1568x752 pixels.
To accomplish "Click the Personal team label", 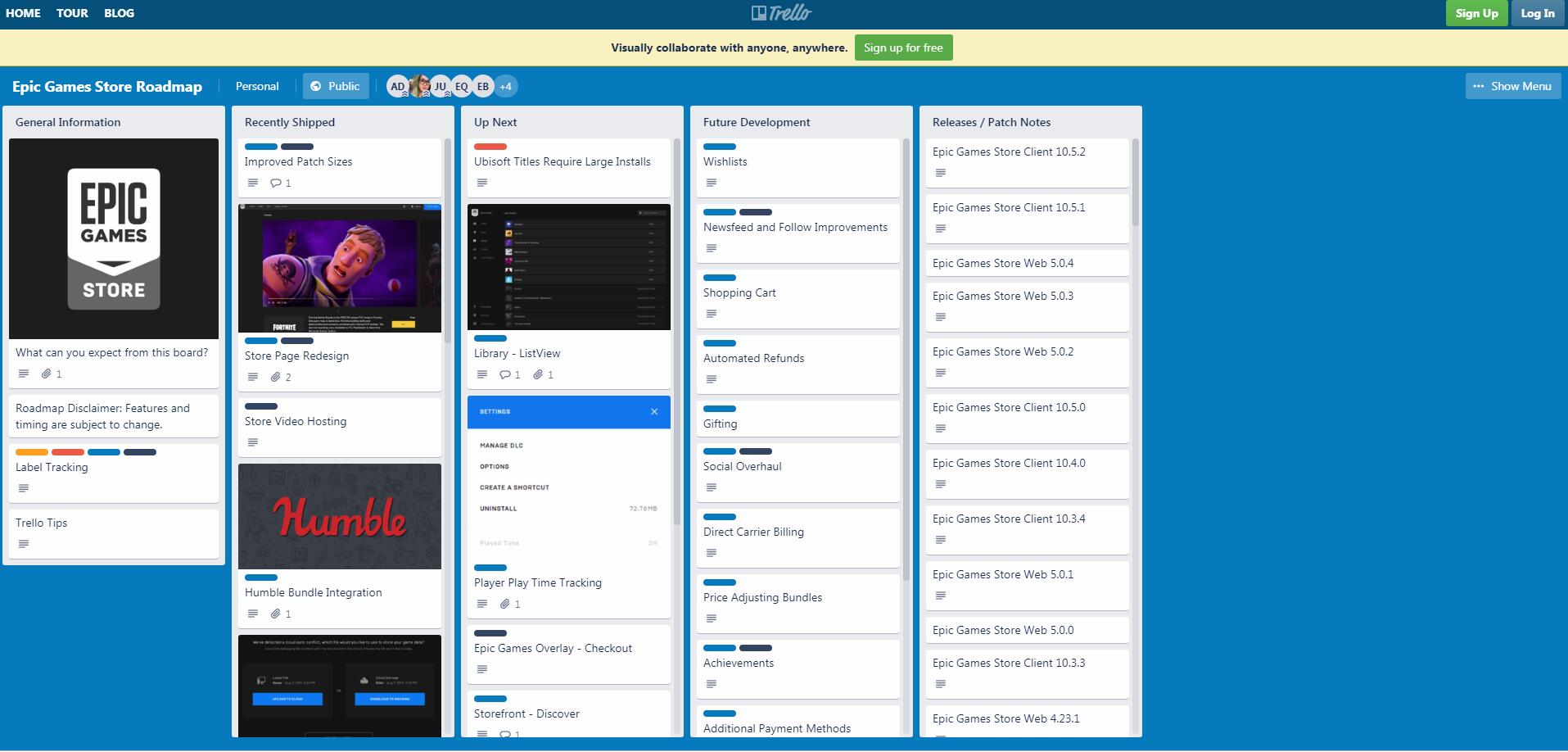I will pos(257,86).
